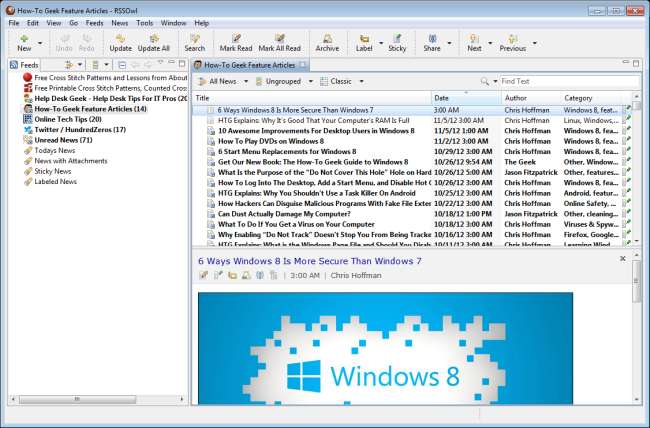
Task: Click the Mark All Read icon
Action: (279, 40)
